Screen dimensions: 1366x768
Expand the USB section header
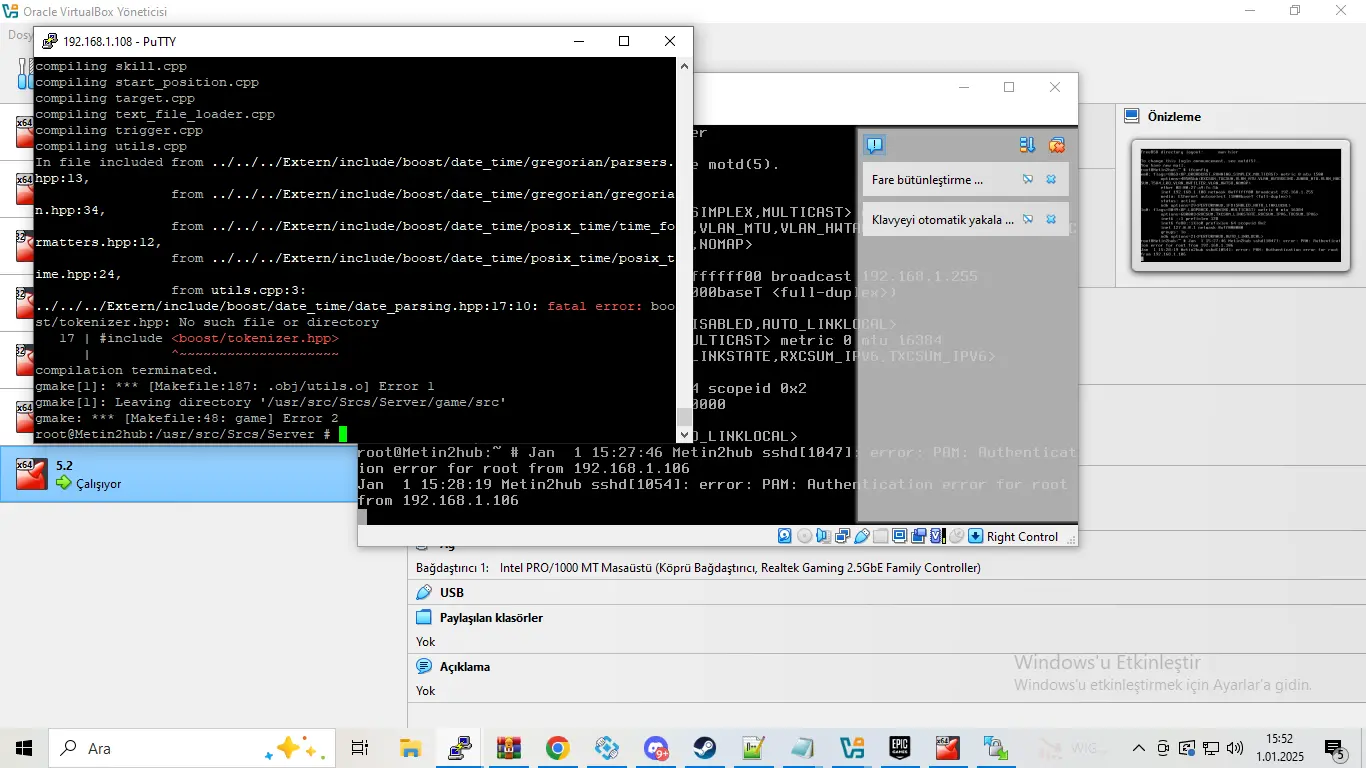tap(451, 593)
